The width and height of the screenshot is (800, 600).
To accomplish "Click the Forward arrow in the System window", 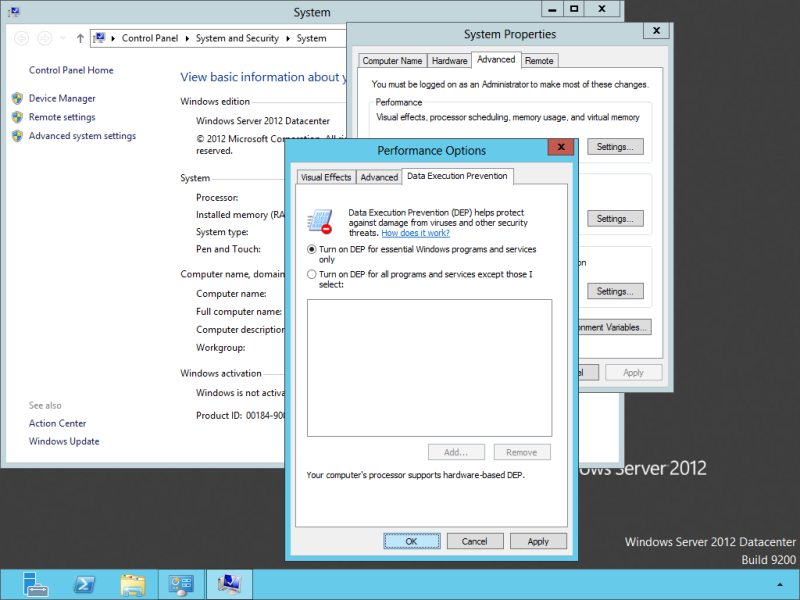I will pyautogui.click(x=45, y=38).
